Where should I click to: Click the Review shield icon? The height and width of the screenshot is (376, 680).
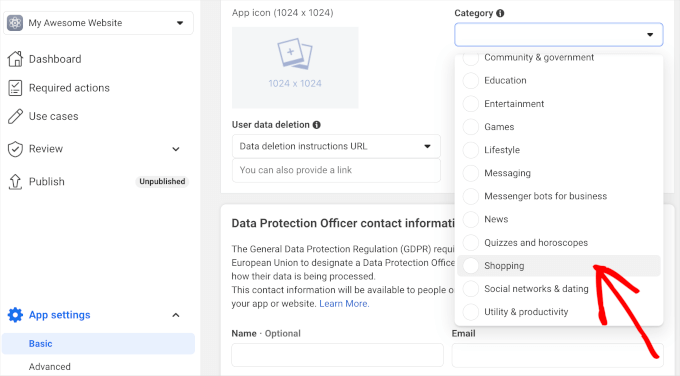(x=15, y=149)
